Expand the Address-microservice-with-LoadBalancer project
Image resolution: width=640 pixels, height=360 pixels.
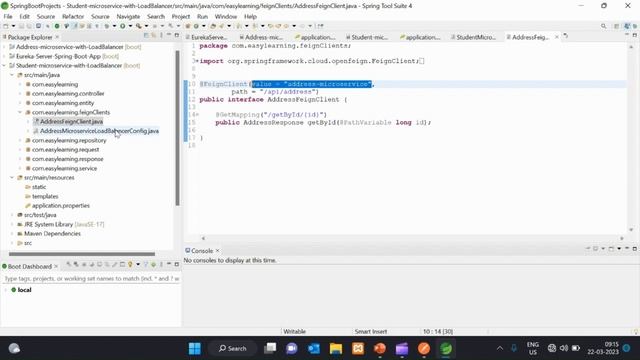4,47
